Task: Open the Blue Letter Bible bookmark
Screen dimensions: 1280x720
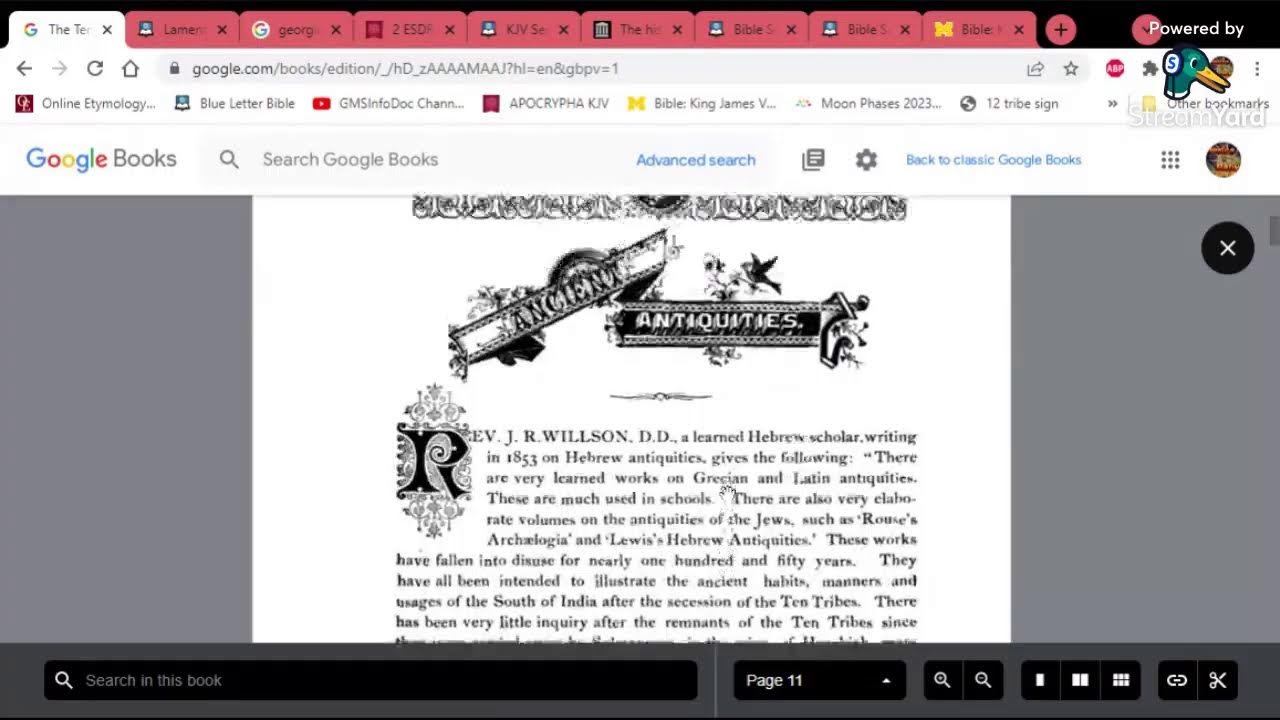Action: pos(235,103)
